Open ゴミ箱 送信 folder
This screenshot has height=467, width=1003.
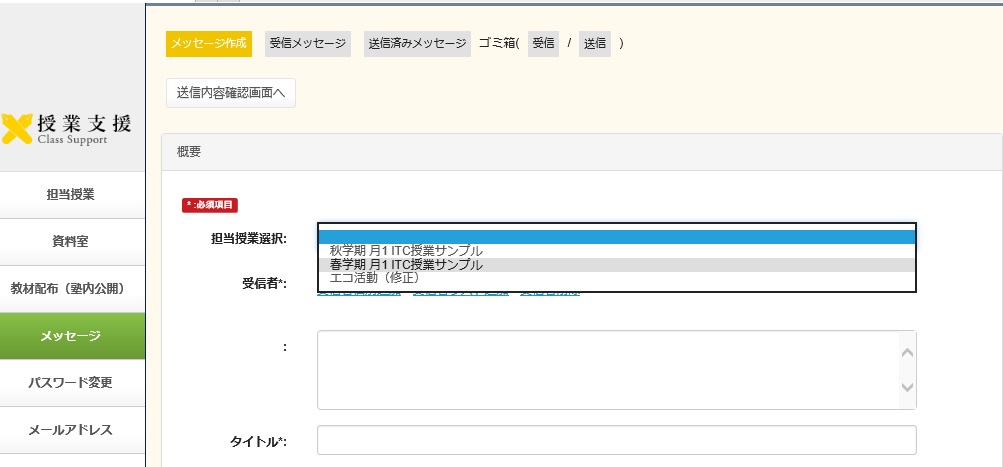point(594,44)
